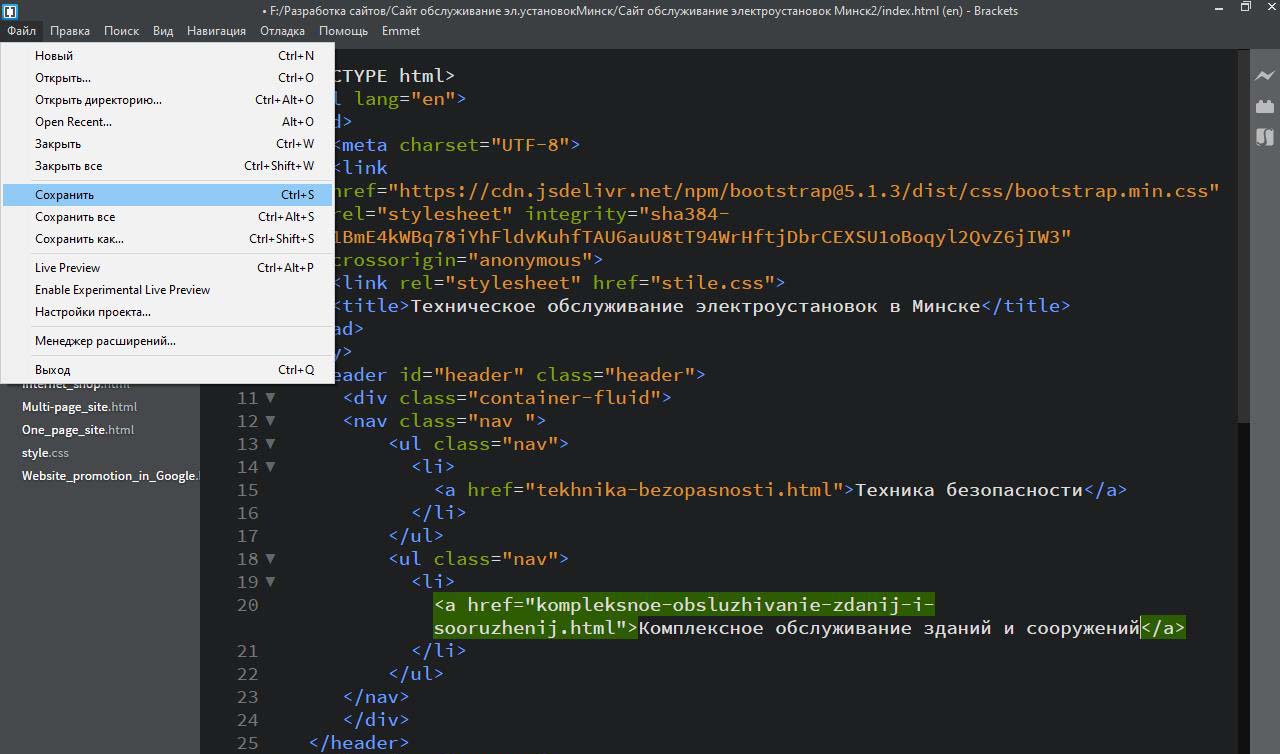Restore down the Brackets window
This screenshot has height=754, width=1280.
point(1245,8)
